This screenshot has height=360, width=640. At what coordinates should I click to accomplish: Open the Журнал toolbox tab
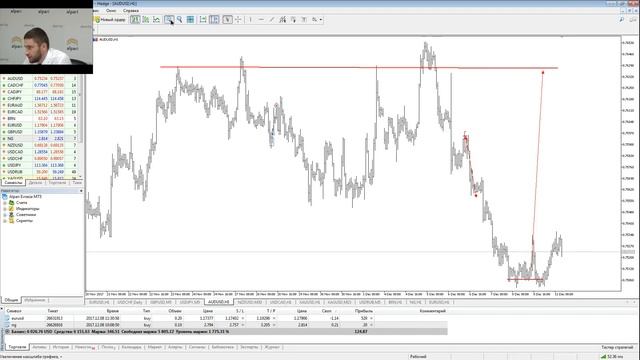(x=272, y=347)
